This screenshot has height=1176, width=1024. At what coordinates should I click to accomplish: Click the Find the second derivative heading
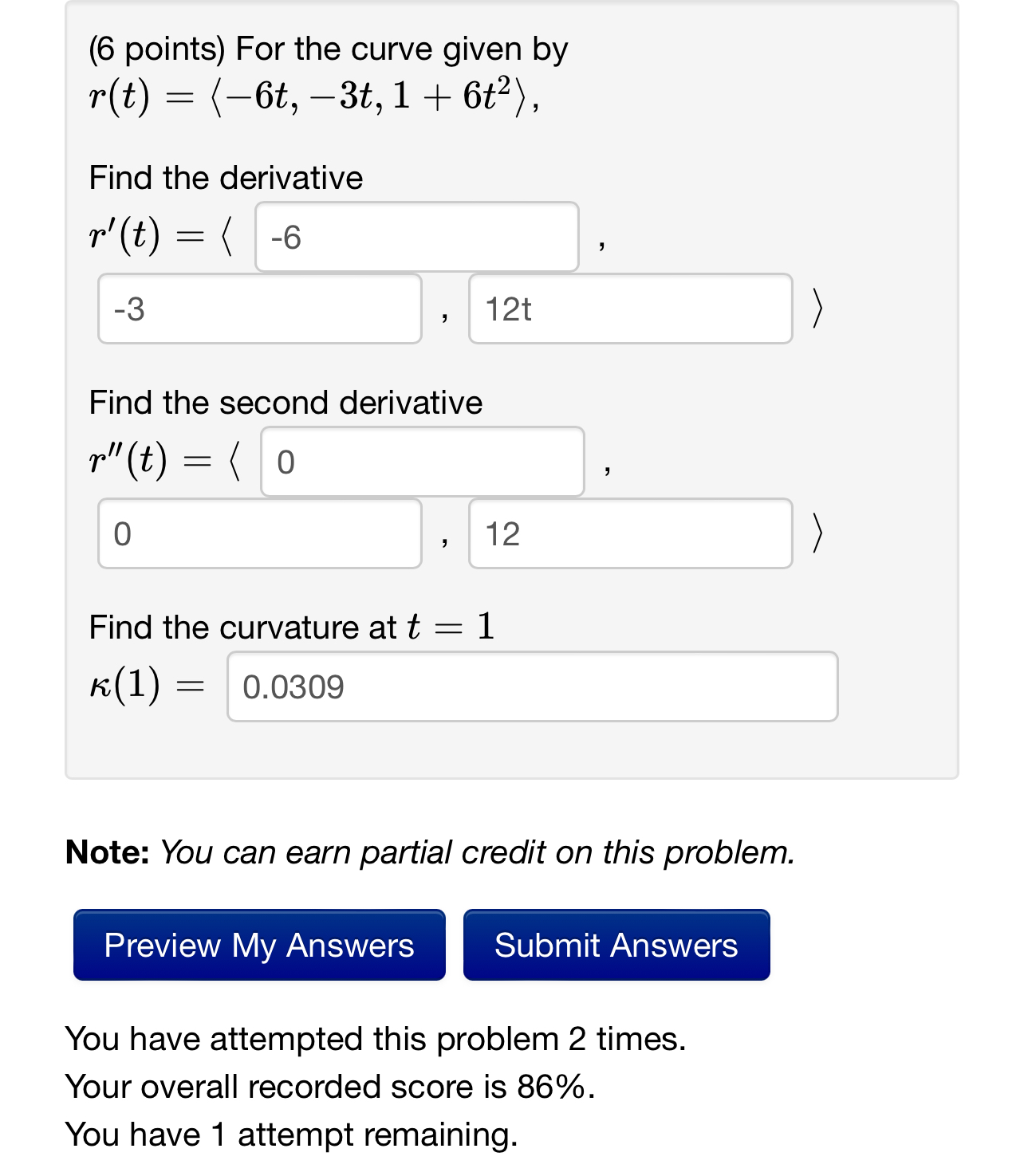(x=286, y=402)
